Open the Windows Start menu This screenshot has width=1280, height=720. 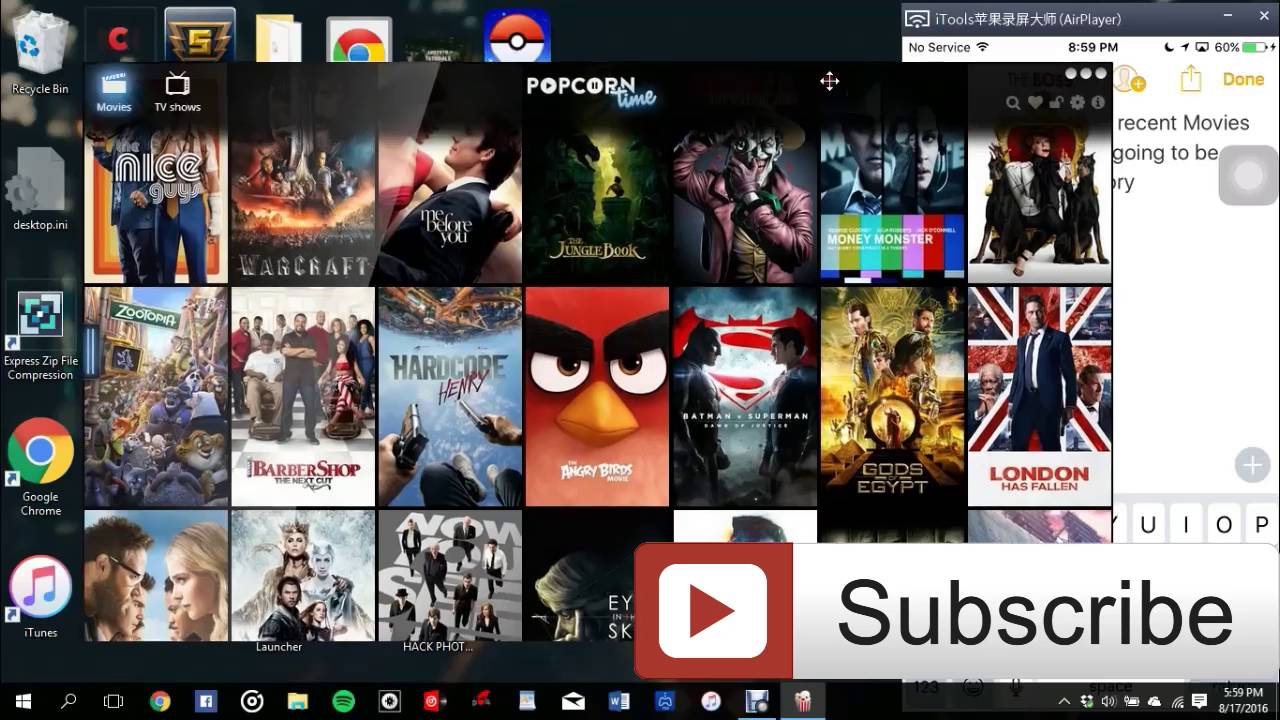[23, 701]
